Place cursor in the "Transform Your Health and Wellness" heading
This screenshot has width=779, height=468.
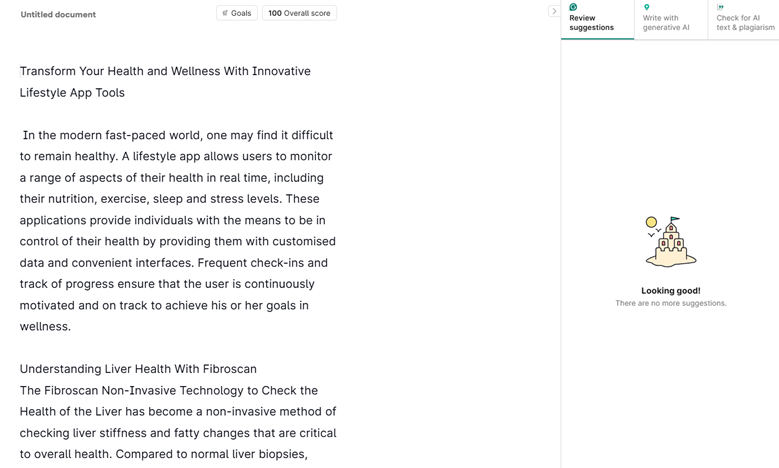tap(165, 71)
